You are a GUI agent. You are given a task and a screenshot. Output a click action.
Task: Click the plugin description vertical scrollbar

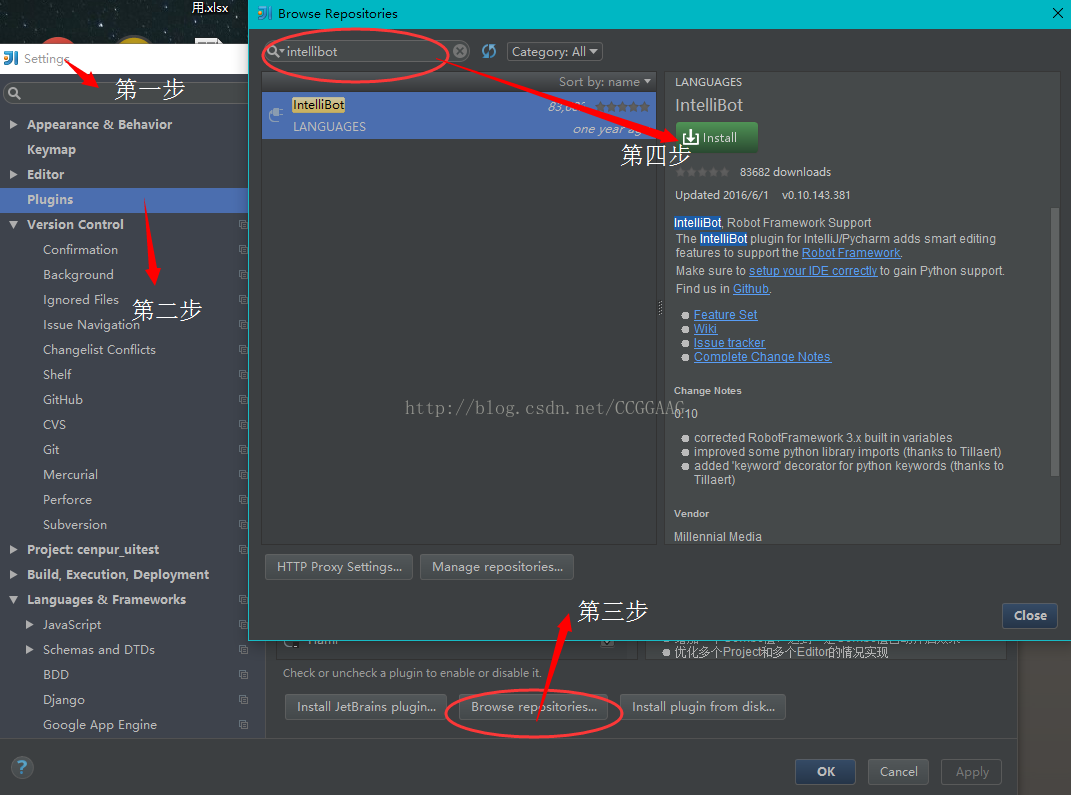pos(1055,341)
